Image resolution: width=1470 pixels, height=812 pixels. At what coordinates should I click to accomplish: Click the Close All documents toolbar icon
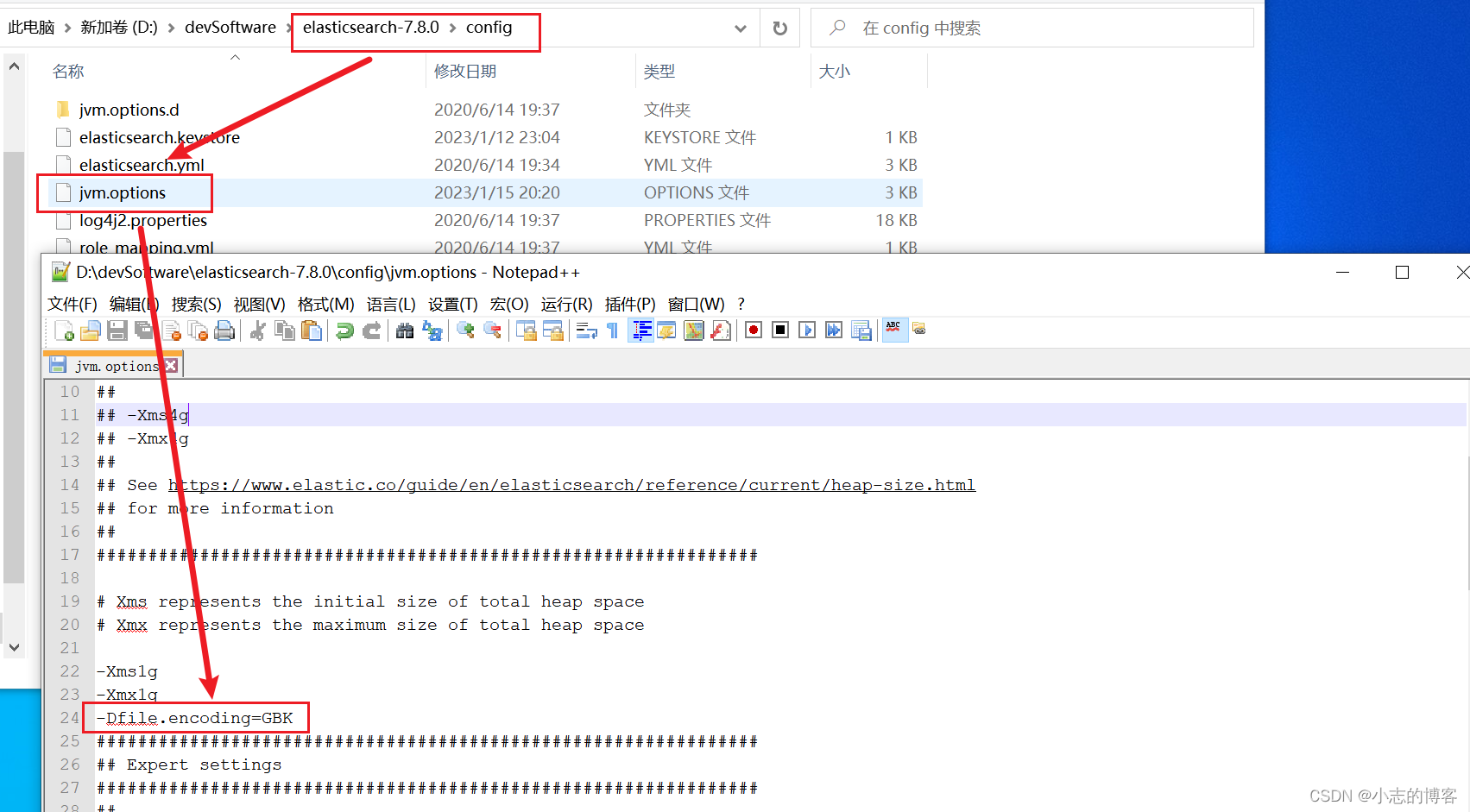pos(198,330)
